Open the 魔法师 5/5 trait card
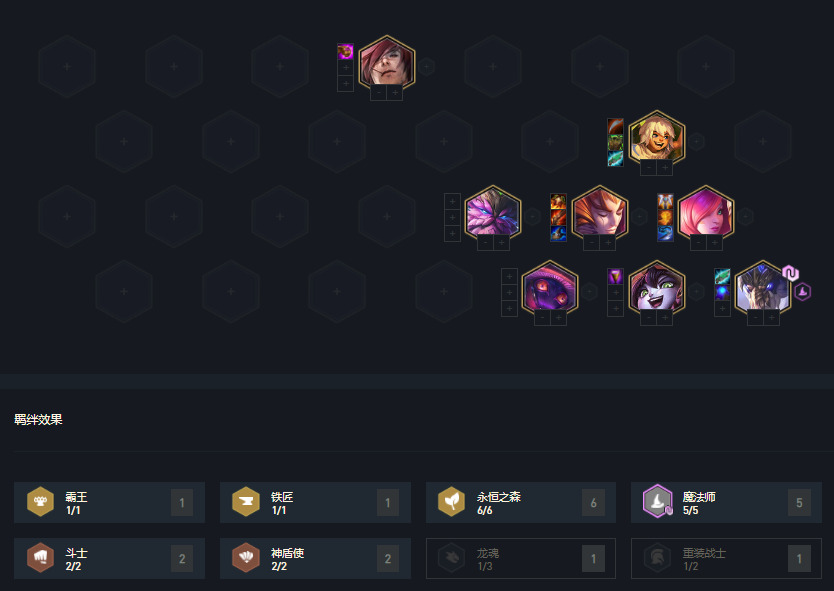Screen dimensions: 834x591 pyautogui.click(x=726, y=502)
